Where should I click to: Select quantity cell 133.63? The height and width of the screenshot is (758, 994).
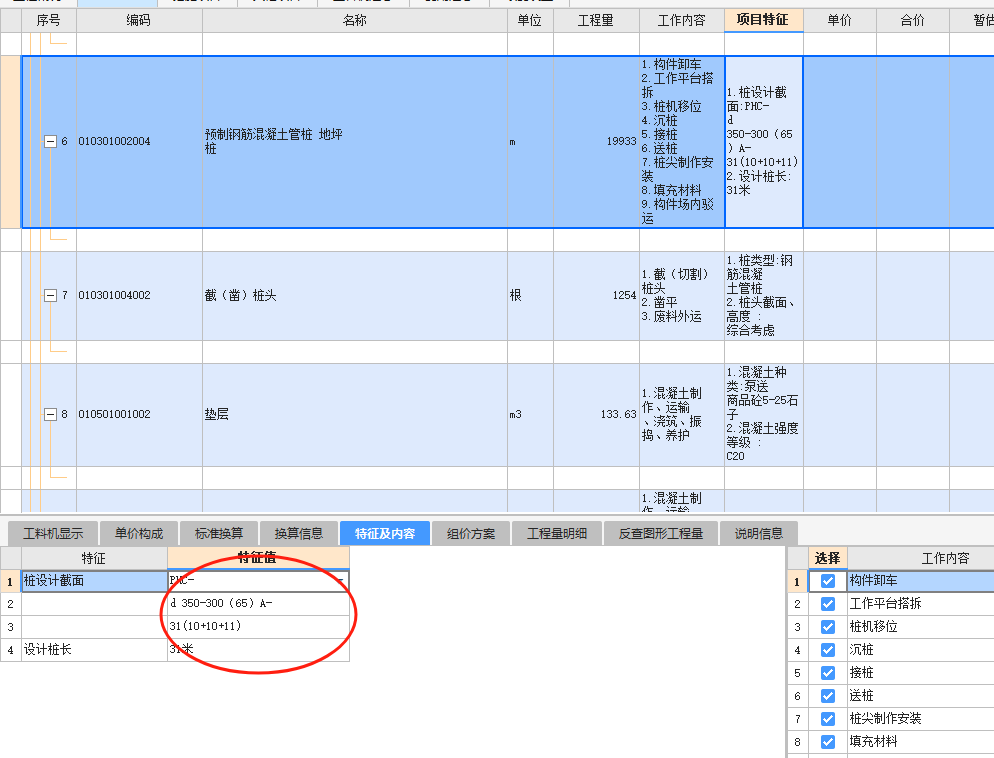pyautogui.click(x=596, y=414)
